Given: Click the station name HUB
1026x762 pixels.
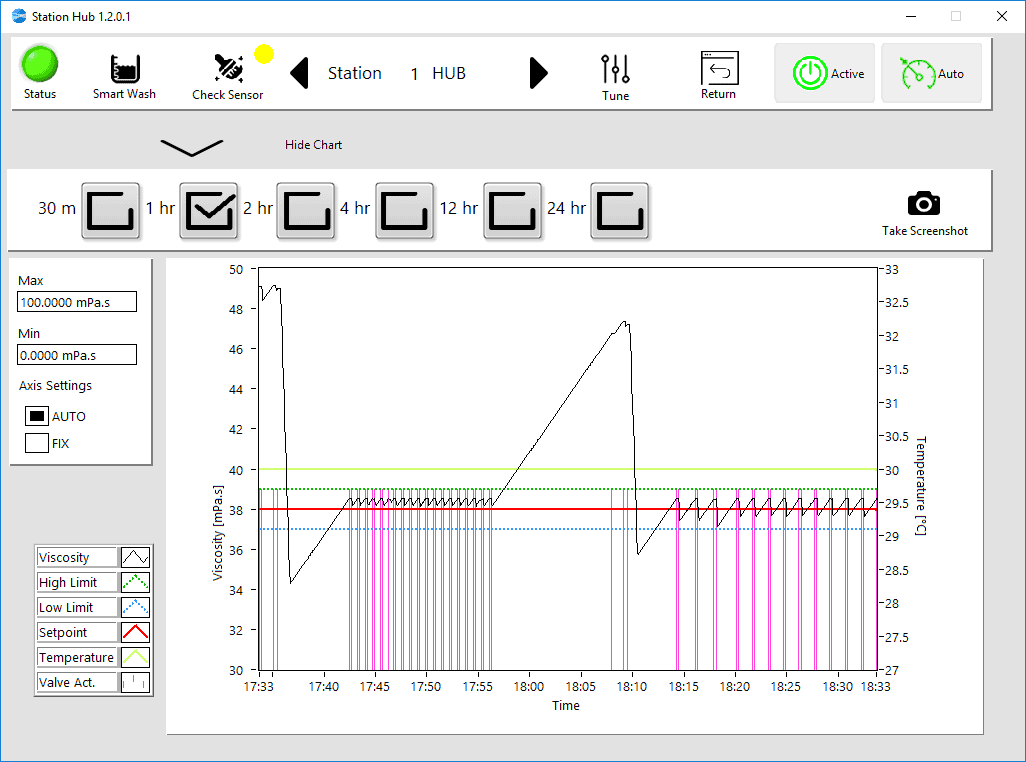Looking at the screenshot, I should point(449,73).
